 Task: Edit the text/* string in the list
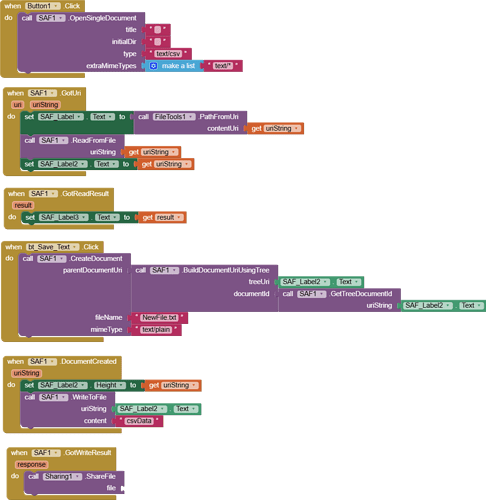click(x=223, y=66)
